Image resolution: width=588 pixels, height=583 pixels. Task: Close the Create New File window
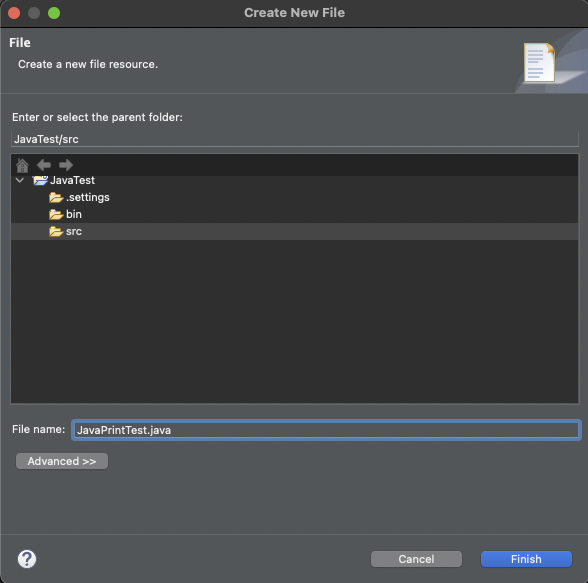(x=14, y=13)
